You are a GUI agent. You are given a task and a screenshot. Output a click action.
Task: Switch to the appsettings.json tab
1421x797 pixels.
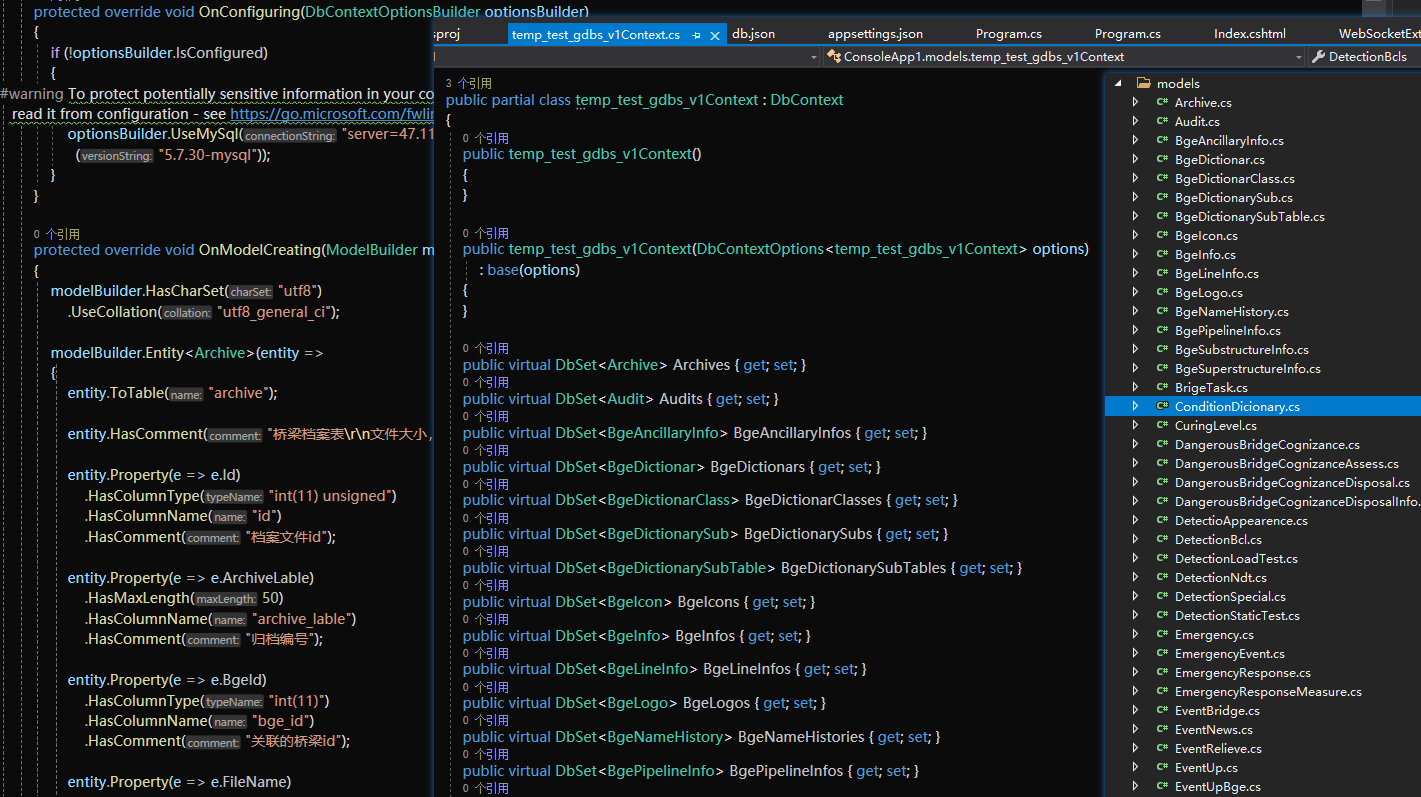tap(875, 34)
